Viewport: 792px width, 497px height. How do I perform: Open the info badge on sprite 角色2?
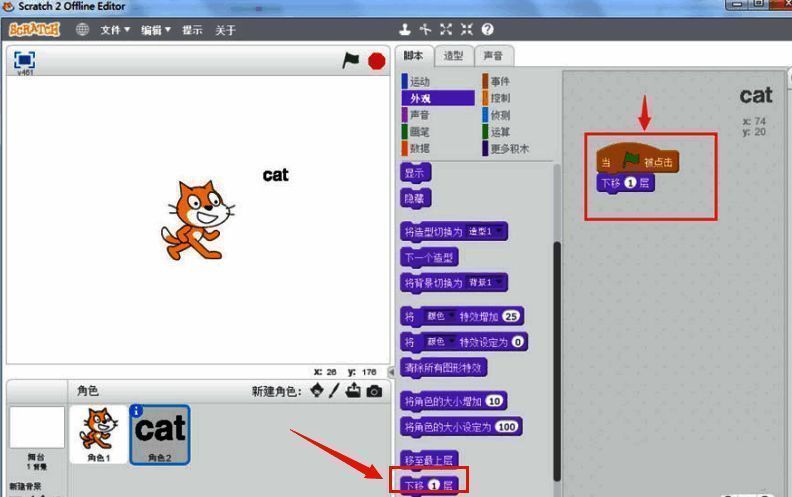point(137,411)
